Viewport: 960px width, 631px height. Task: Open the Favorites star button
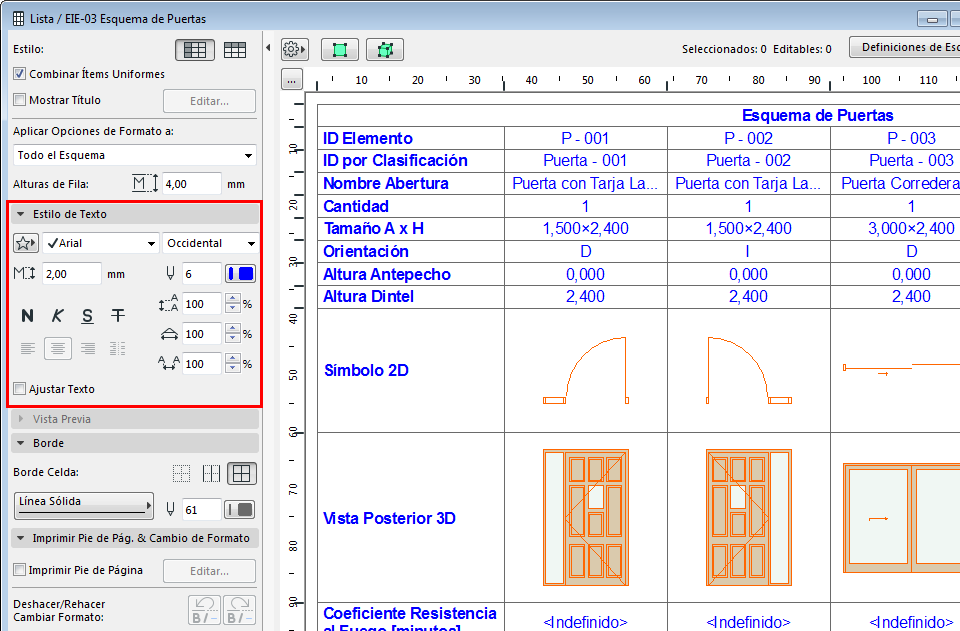(x=26, y=243)
